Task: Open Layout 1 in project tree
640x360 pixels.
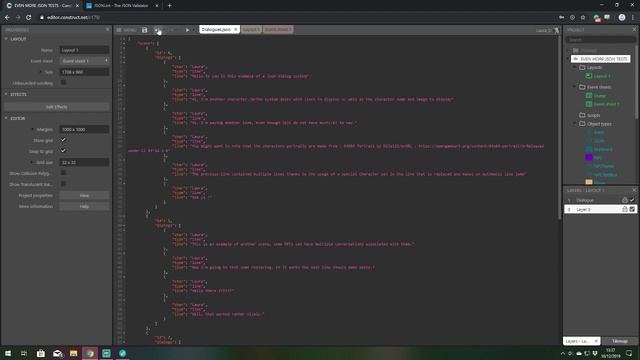Action: pos(602,76)
